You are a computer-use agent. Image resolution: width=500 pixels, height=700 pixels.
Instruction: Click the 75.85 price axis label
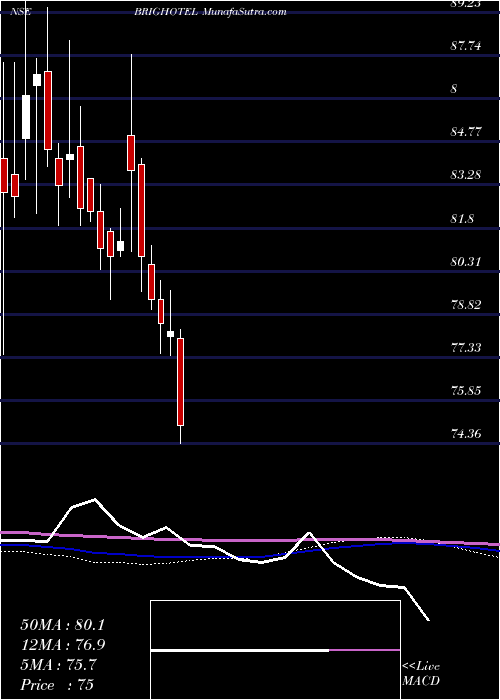[x=466, y=391]
